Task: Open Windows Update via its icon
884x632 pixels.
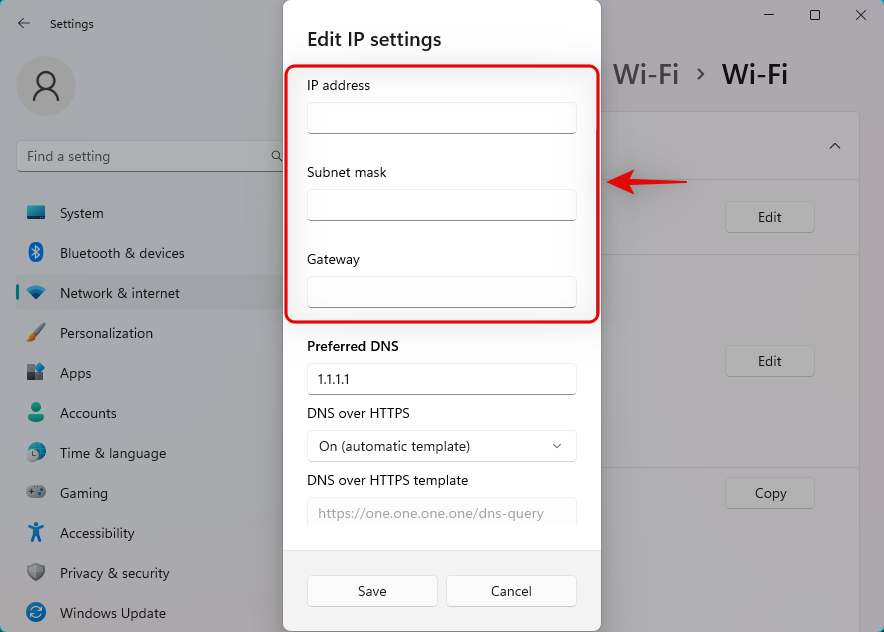Action: 36,613
